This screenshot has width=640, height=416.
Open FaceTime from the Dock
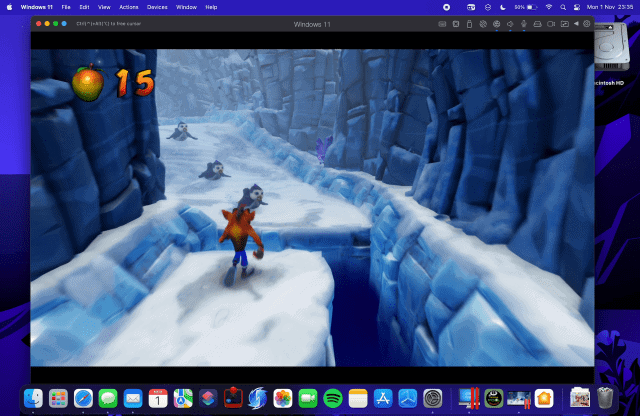tap(308, 398)
